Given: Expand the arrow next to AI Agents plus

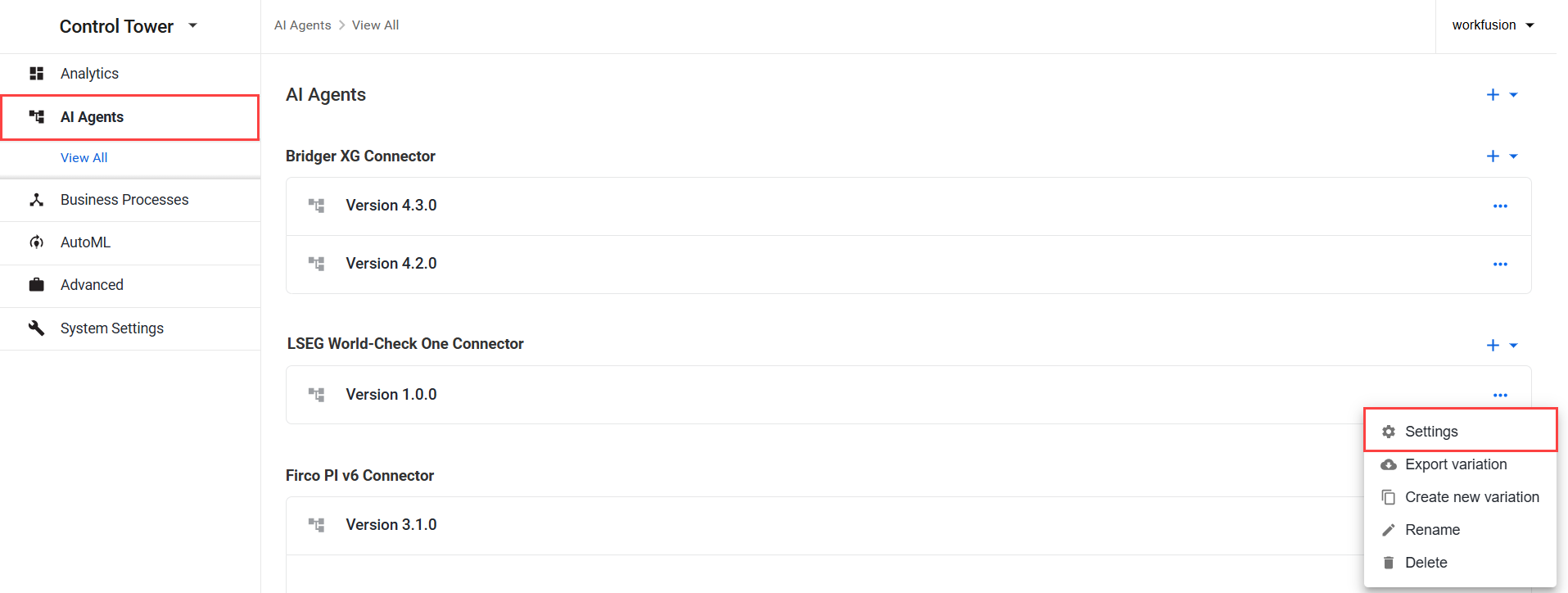Looking at the screenshot, I should (1513, 95).
